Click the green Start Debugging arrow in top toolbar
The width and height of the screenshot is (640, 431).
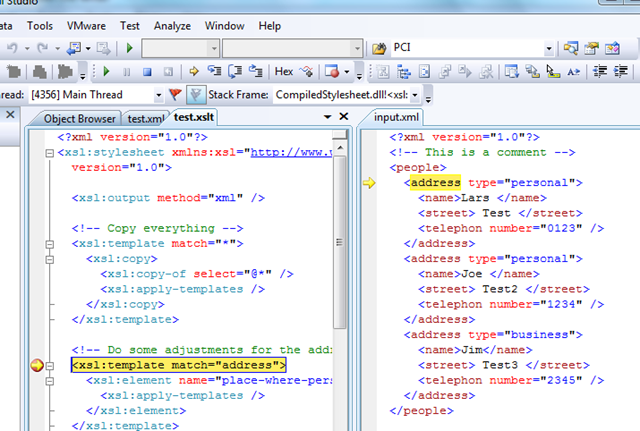129,48
